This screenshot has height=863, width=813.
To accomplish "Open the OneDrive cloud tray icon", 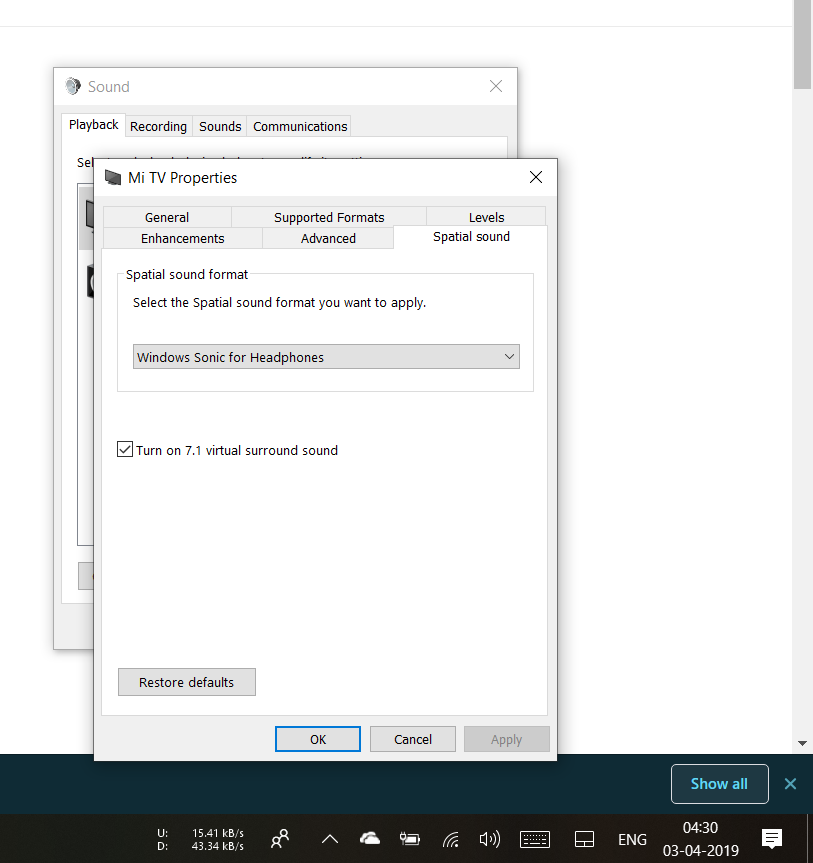I will tap(370, 839).
